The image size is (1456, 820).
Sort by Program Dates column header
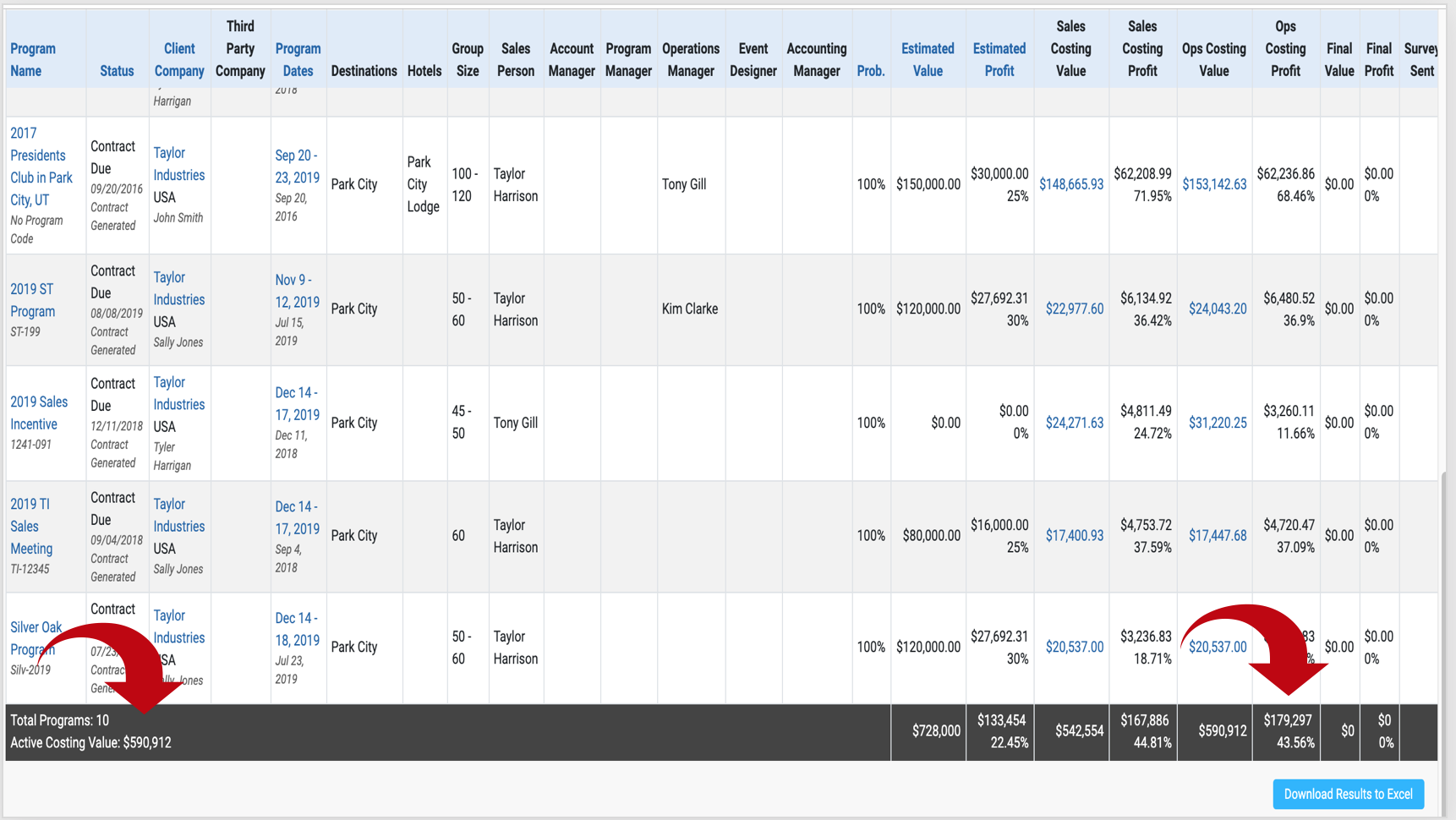[x=298, y=60]
